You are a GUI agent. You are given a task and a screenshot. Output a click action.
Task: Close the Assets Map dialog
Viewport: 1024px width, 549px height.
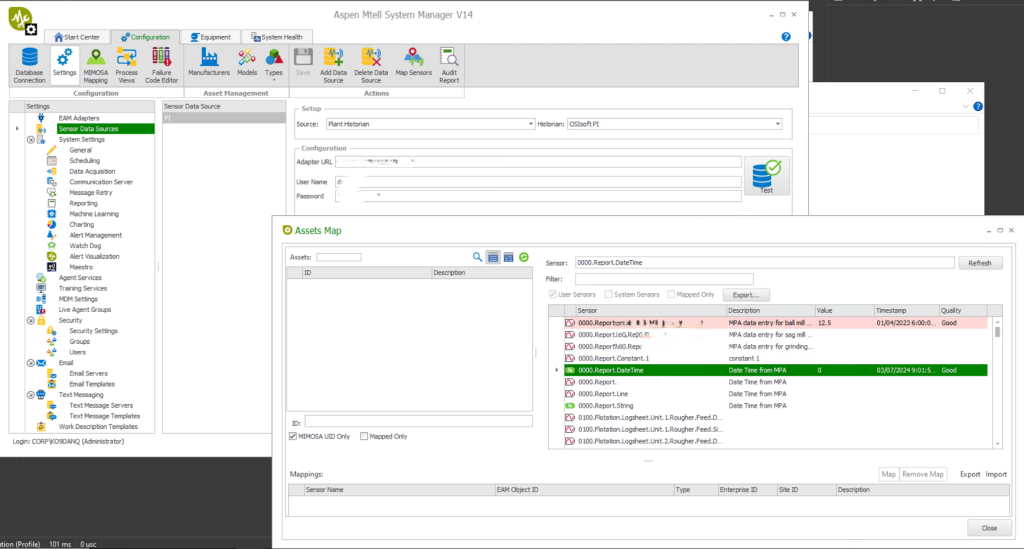pyautogui.click(x=989, y=528)
